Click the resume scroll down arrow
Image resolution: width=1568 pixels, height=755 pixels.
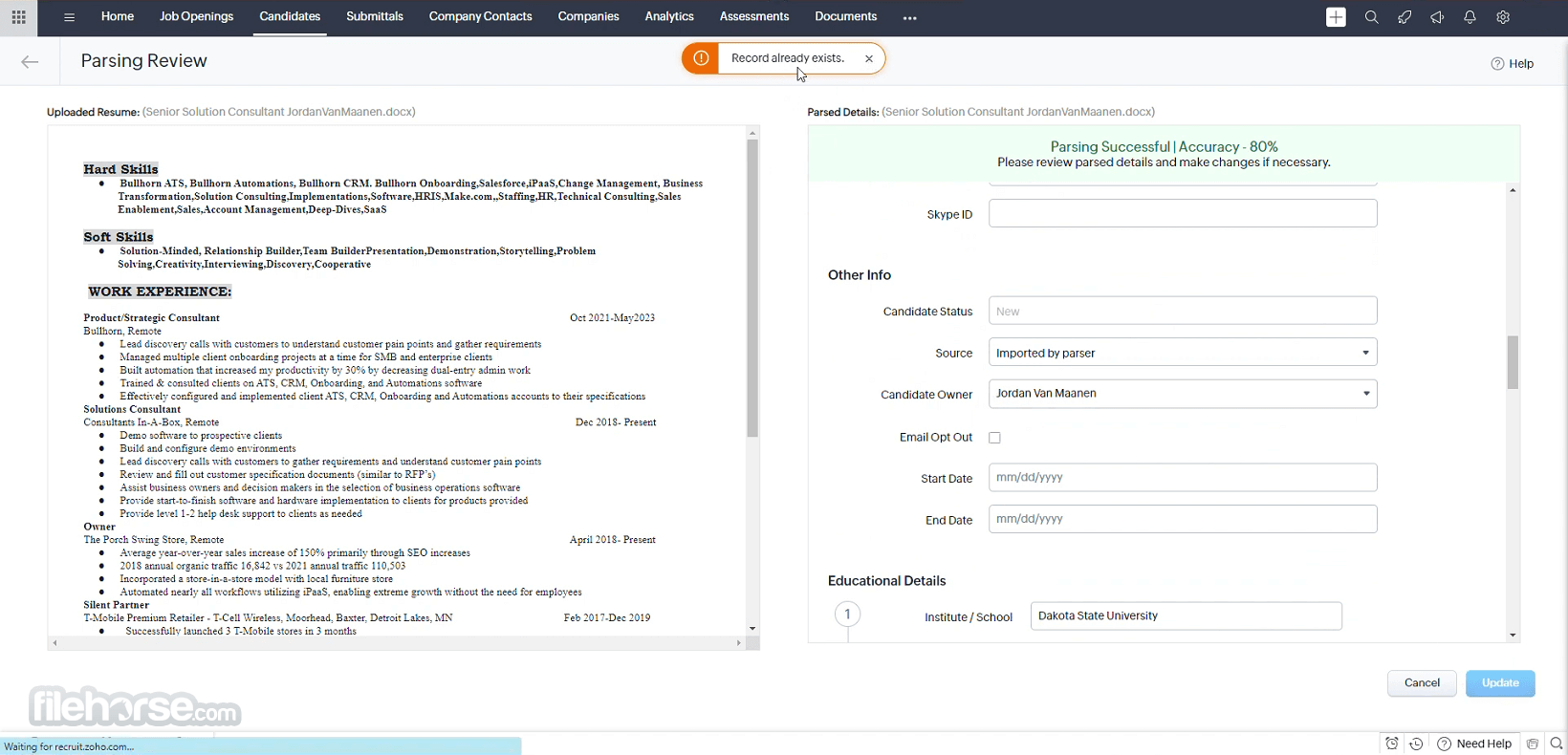point(752,629)
